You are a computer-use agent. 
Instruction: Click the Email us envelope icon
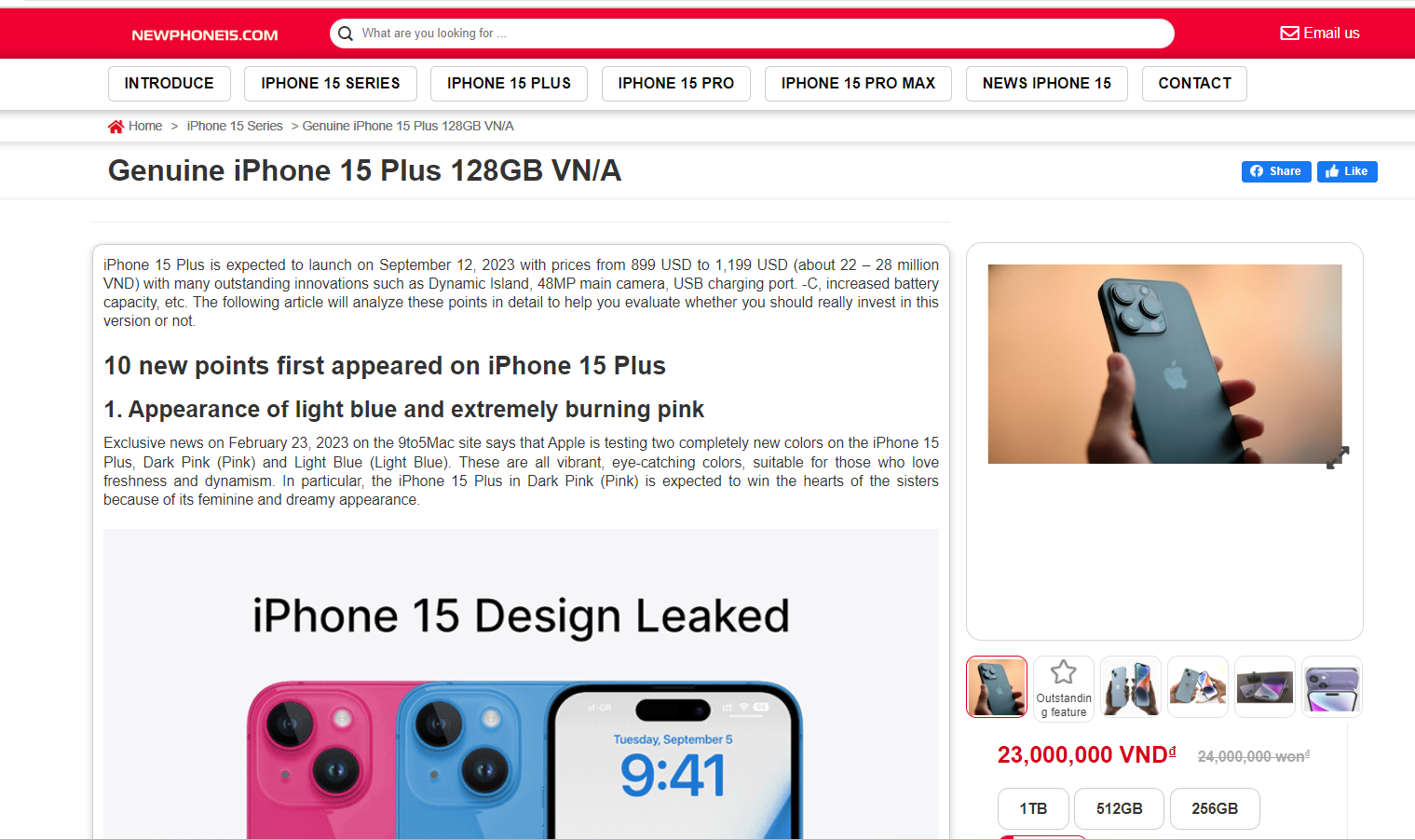tap(1289, 34)
